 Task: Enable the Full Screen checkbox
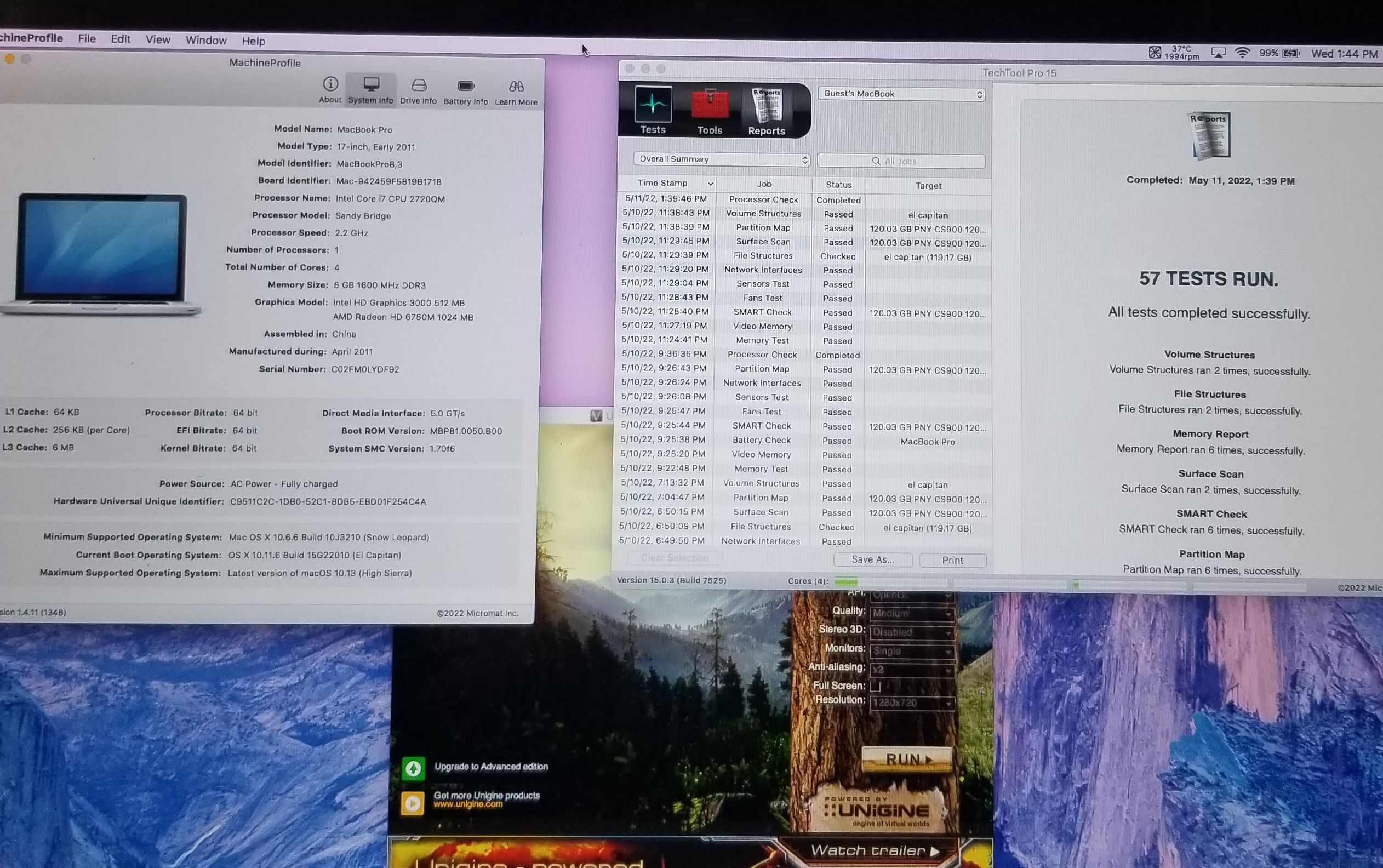(x=875, y=686)
